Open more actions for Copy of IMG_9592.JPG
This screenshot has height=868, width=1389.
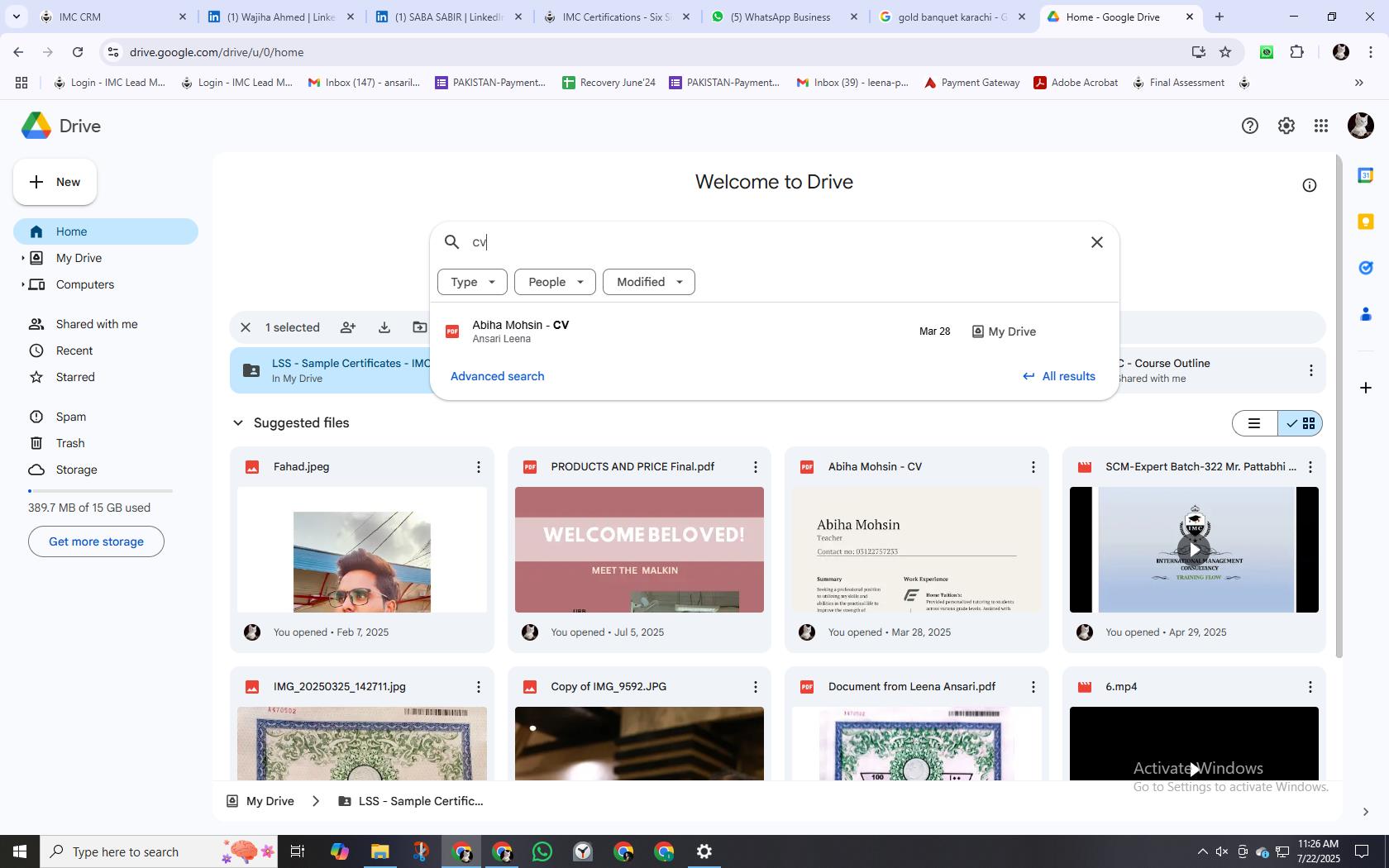tap(755, 687)
